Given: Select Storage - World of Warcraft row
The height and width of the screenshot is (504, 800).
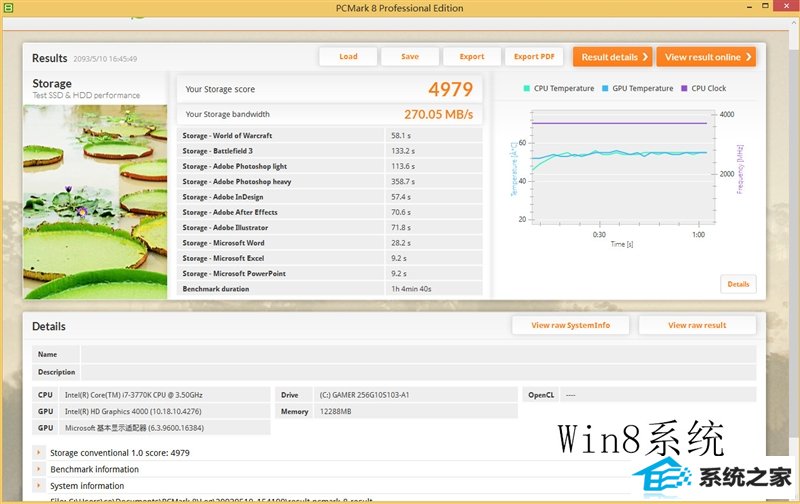Looking at the screenshot, I should click(330, 136).
